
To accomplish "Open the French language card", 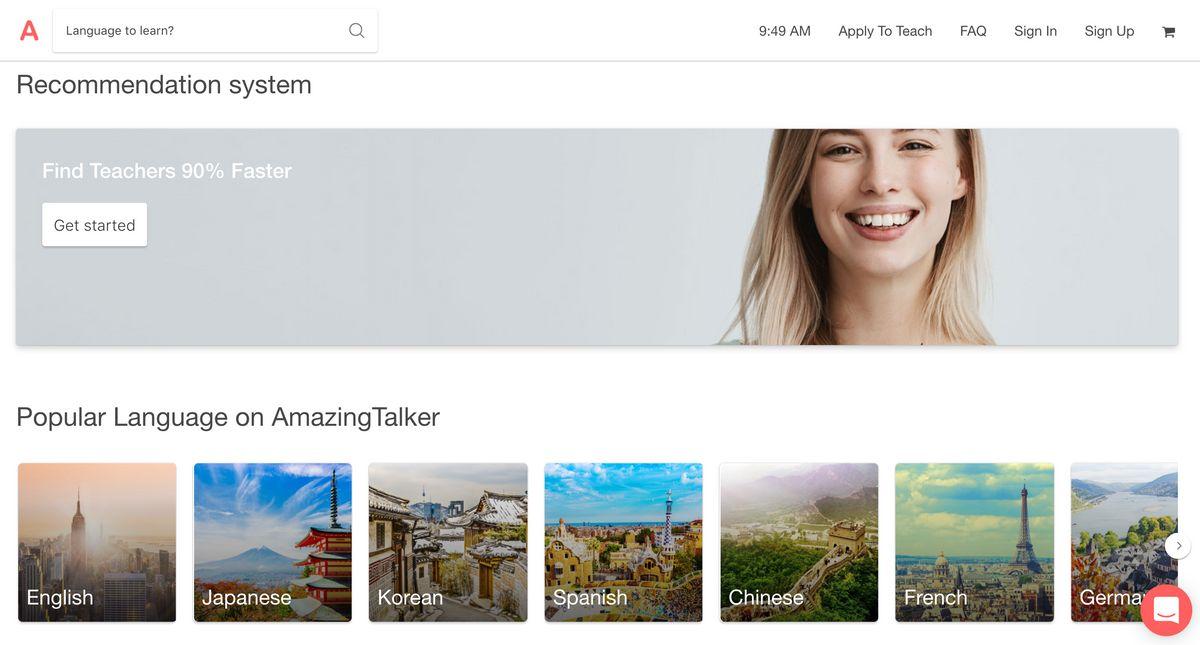I will coord(975,542).
